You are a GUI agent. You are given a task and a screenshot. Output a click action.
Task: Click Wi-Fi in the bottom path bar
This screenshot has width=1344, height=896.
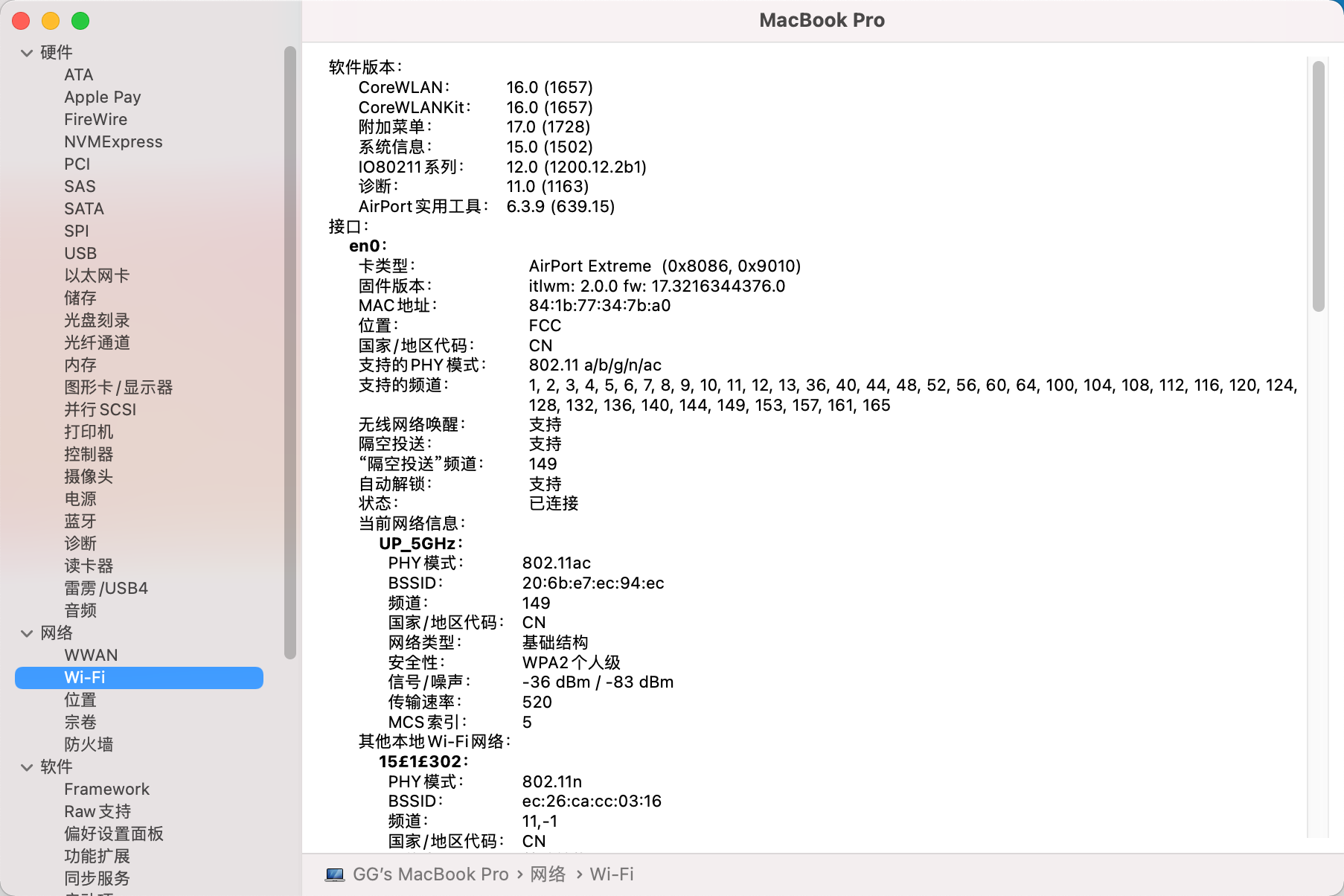coord(612,874)
